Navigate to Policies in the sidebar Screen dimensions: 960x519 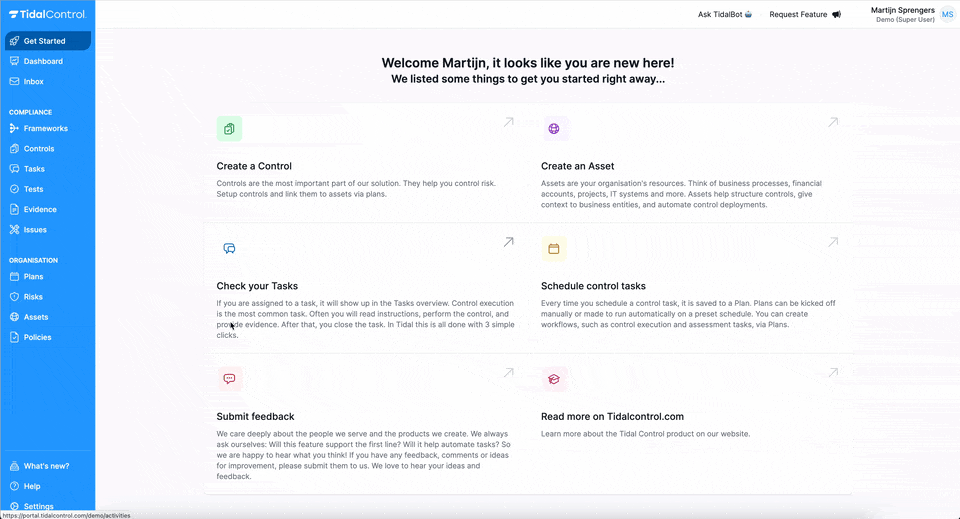pos(37,337)
